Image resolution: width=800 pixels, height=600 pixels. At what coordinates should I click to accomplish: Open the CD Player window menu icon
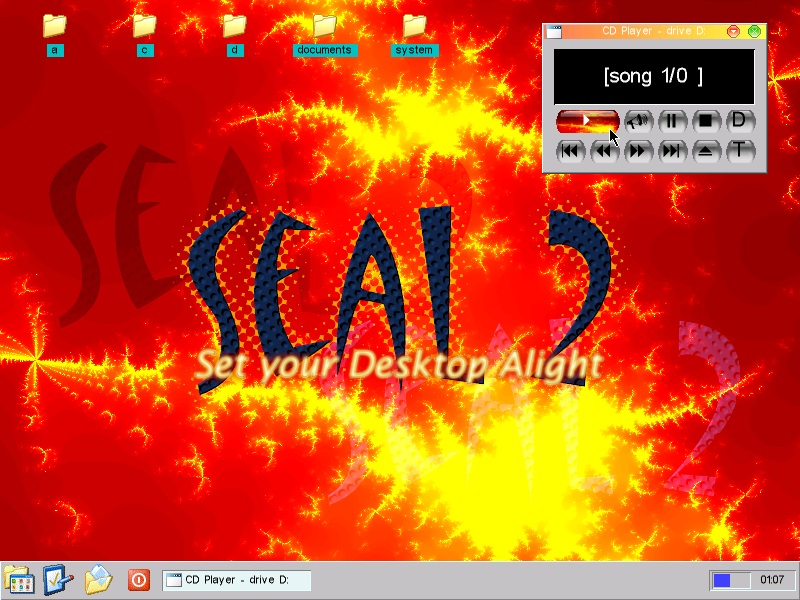(554, 32)
